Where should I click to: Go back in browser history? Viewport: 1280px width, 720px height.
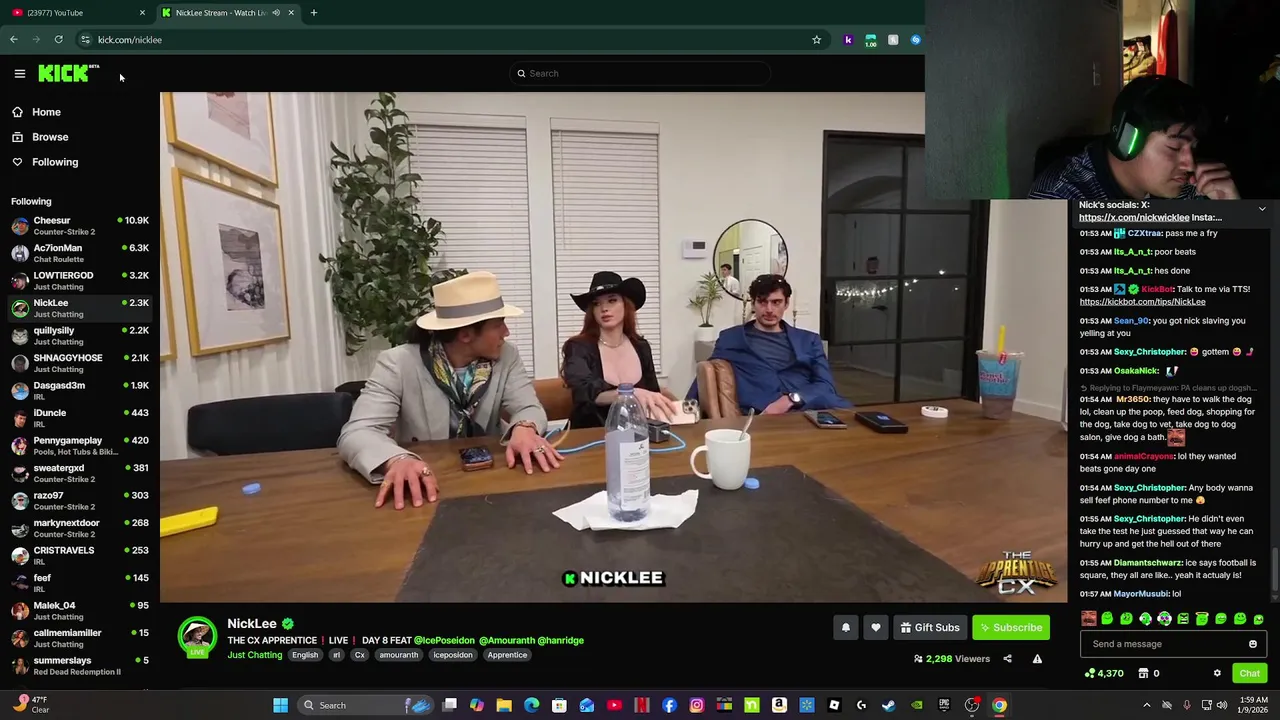click(x=14, y=40)
